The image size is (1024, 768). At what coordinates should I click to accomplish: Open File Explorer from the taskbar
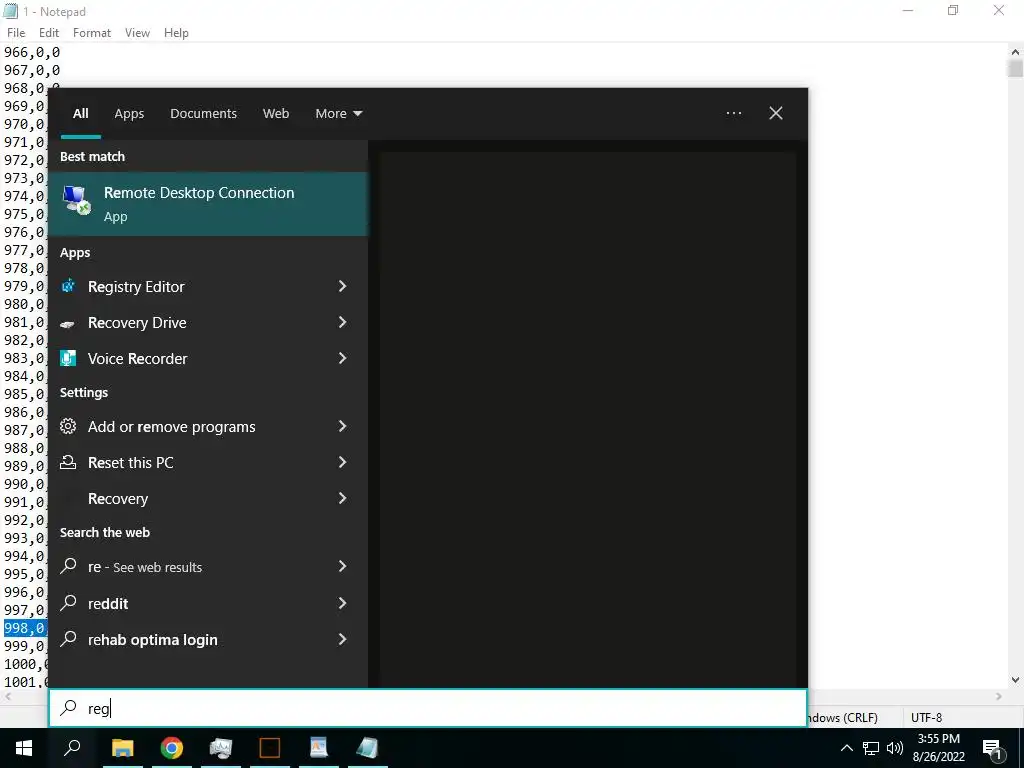coord(122,748)
